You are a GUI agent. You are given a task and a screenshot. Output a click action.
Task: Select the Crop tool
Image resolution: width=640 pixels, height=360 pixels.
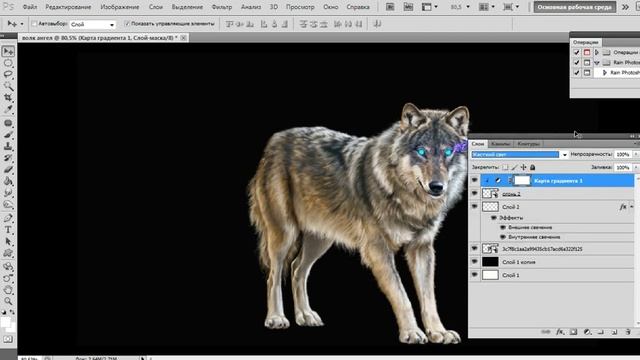coord(8,98)
